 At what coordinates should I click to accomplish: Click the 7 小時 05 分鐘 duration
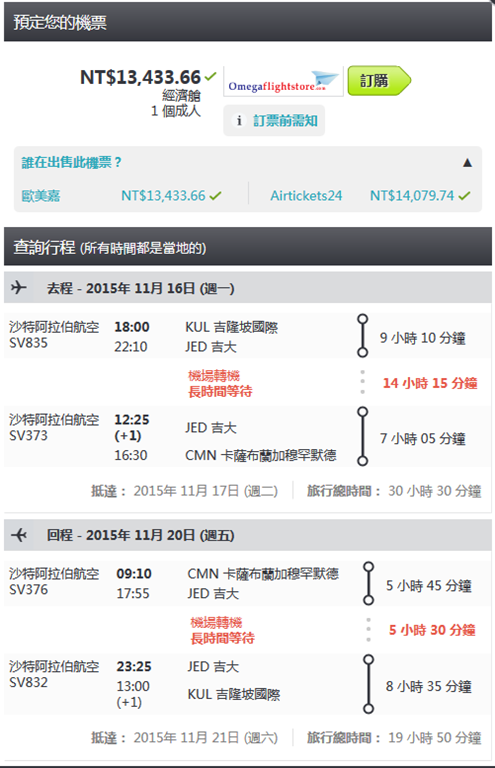click(423, 438)
